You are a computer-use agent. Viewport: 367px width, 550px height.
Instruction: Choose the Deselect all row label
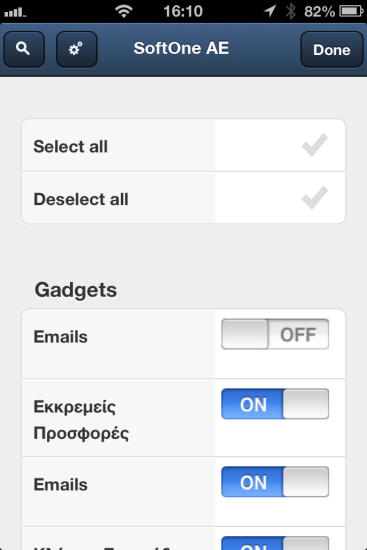[x=81, y=199]
